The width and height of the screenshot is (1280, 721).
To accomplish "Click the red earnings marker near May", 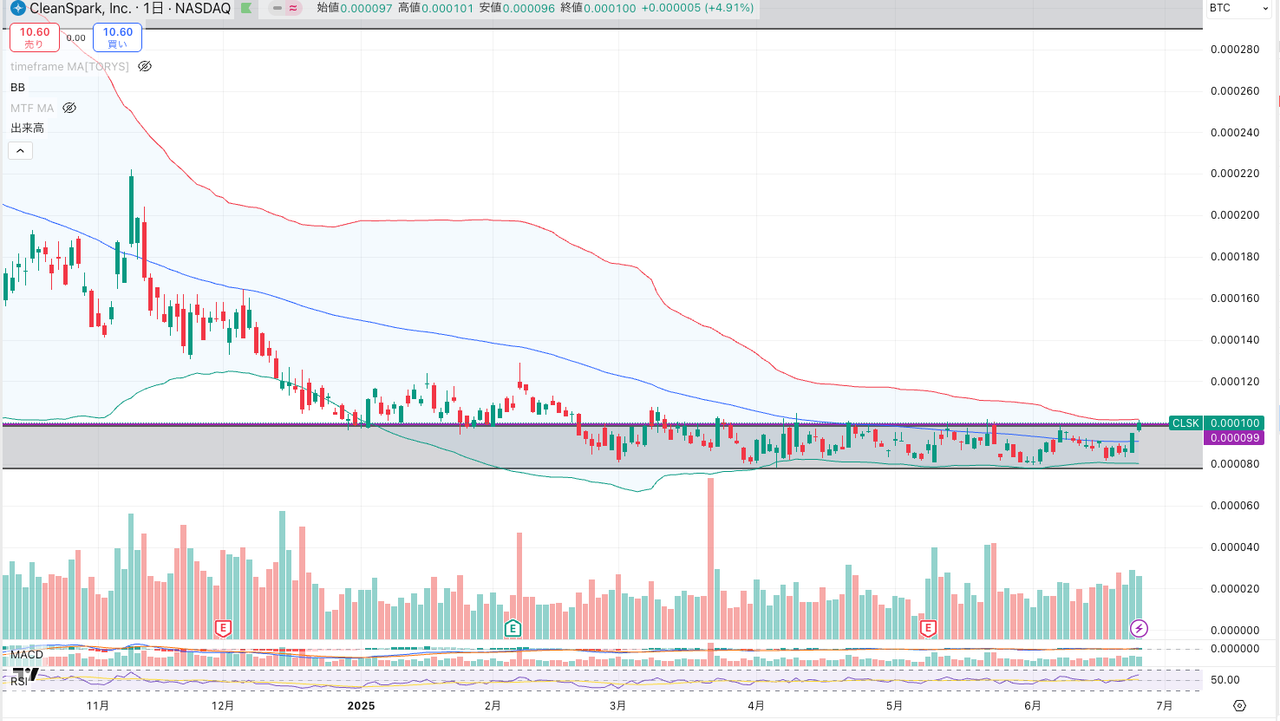I will [928, 628].
